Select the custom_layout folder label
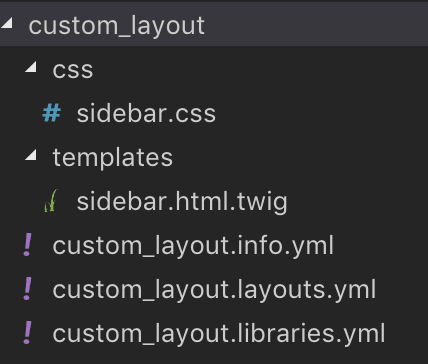Viewport: 428px width, 364px height. (117, 26)
